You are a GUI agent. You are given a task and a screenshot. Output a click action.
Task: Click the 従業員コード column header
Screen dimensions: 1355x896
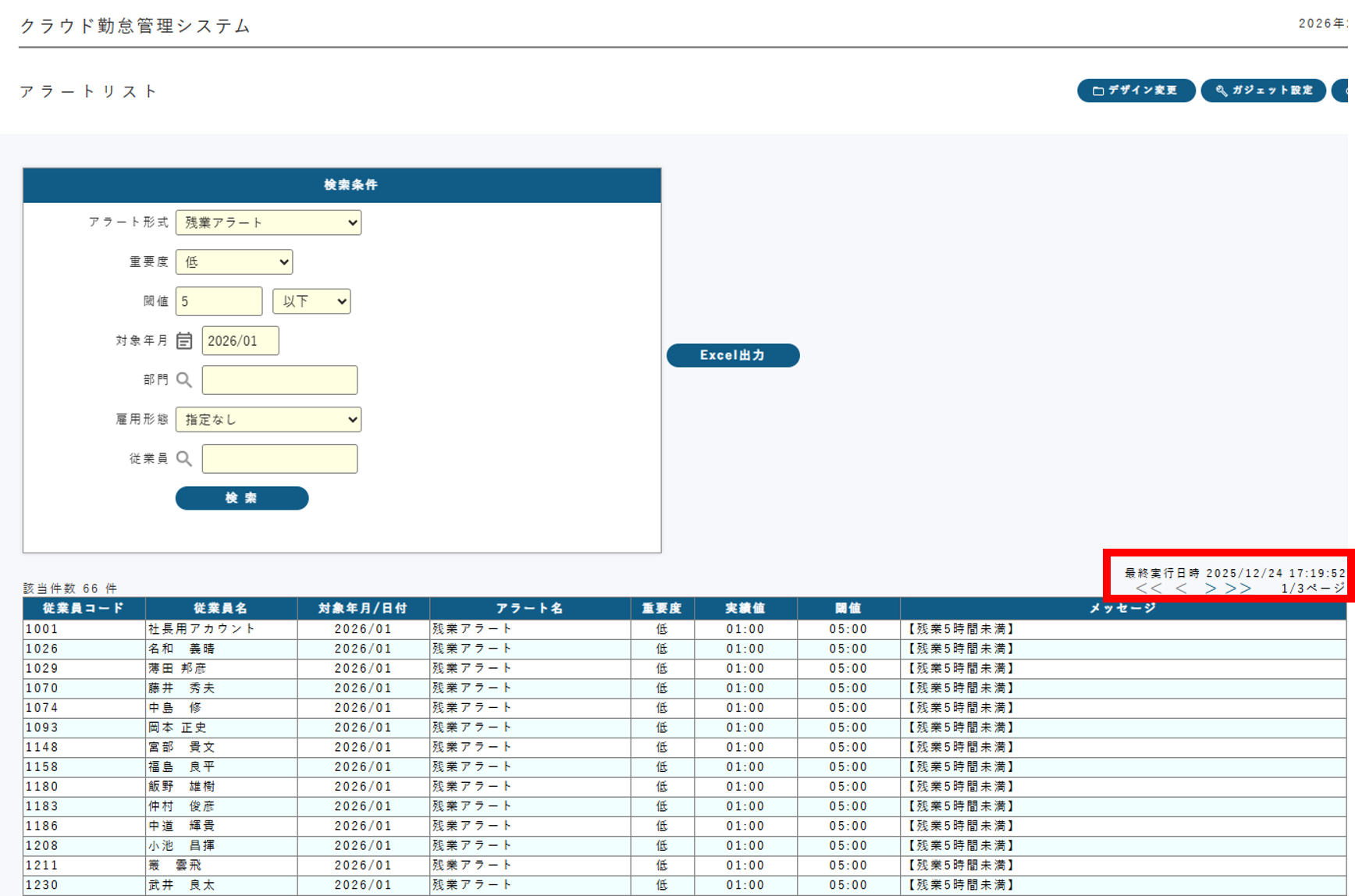point(84,608)
